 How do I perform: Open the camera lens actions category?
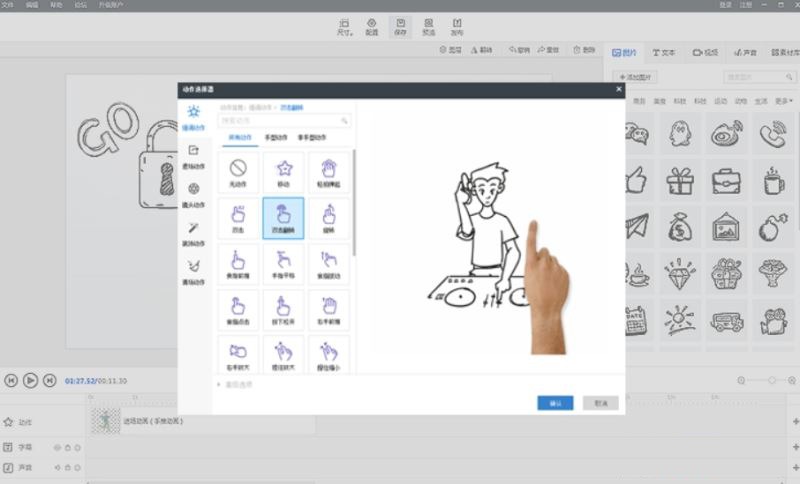(193, 195)
